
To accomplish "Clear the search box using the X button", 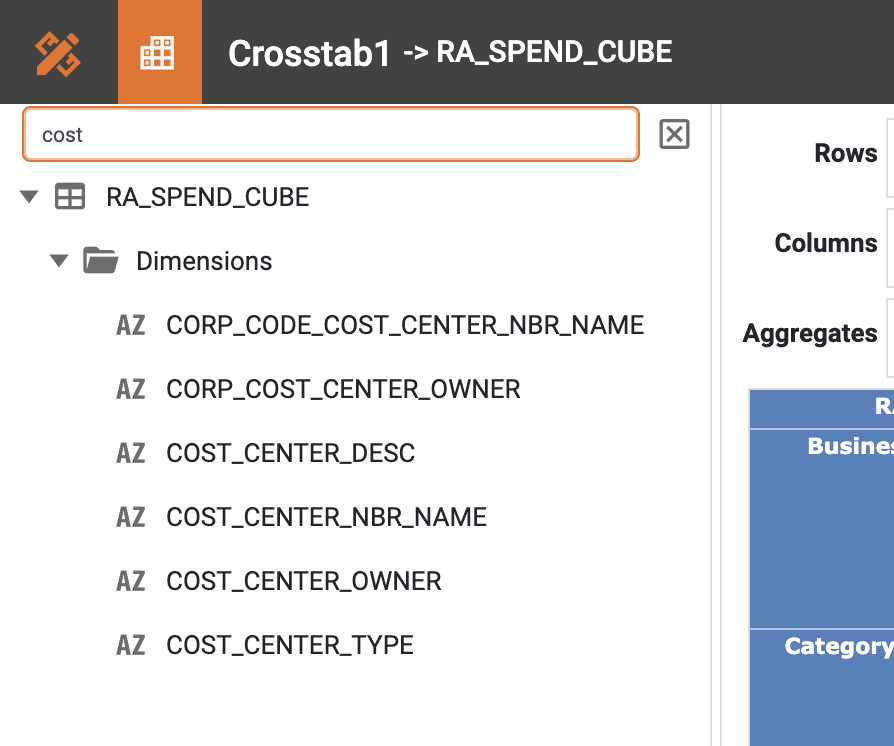I will [674, 134].
